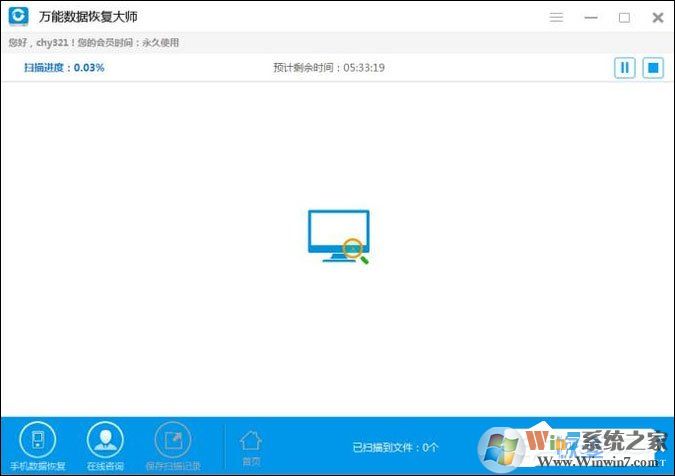The height and width of the screenshot is (476, 675).
Task: Open the hamburger menu in the title bar
Action: click(556, 17)
